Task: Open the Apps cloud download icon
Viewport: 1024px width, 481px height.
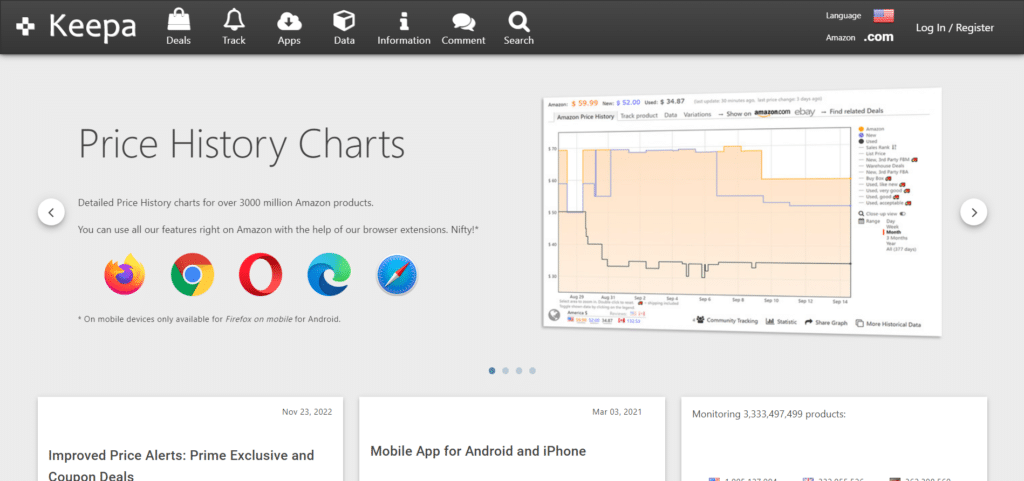Action: 289,21
